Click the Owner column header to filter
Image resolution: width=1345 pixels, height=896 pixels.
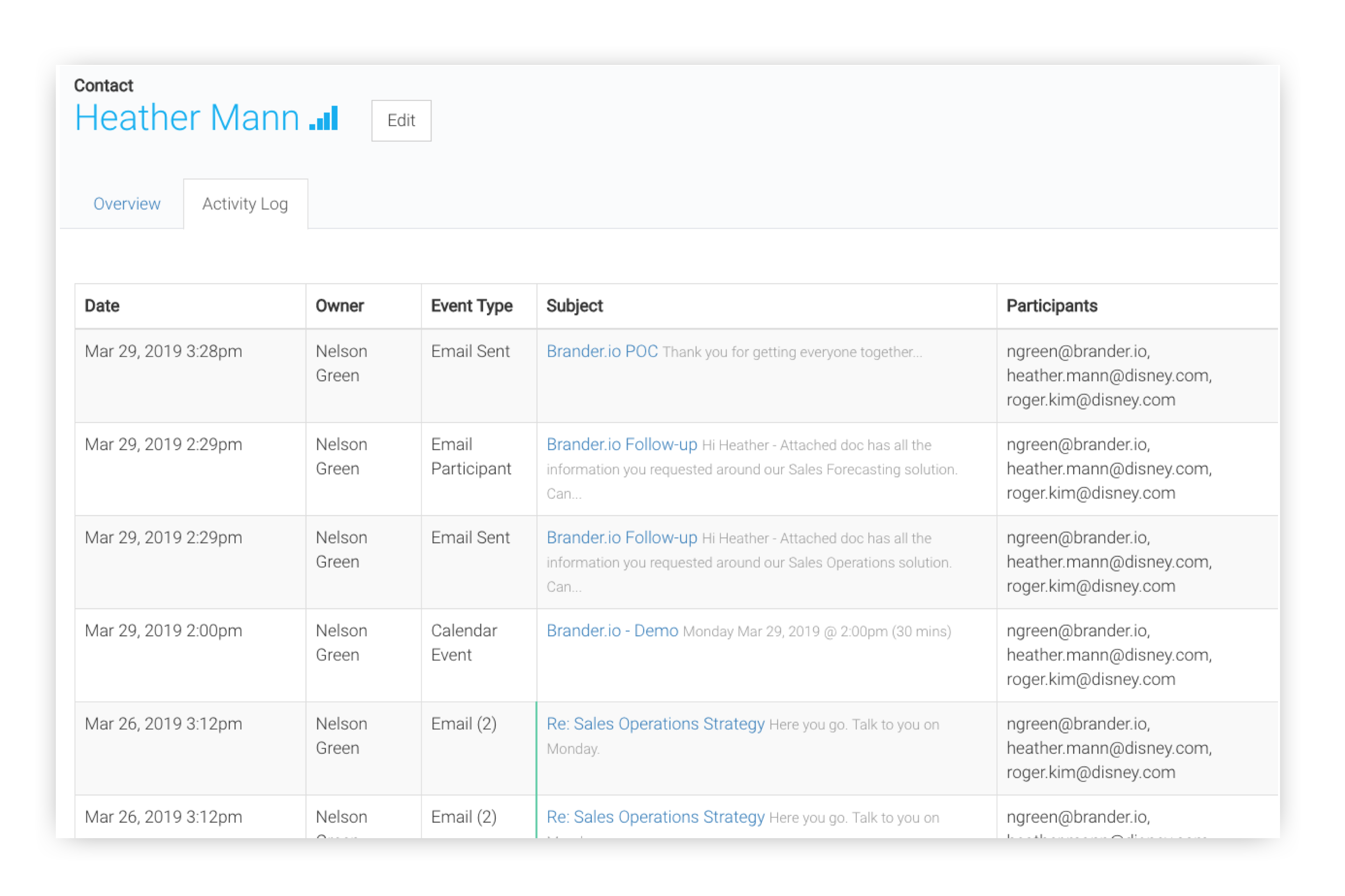tap(341, 306)
